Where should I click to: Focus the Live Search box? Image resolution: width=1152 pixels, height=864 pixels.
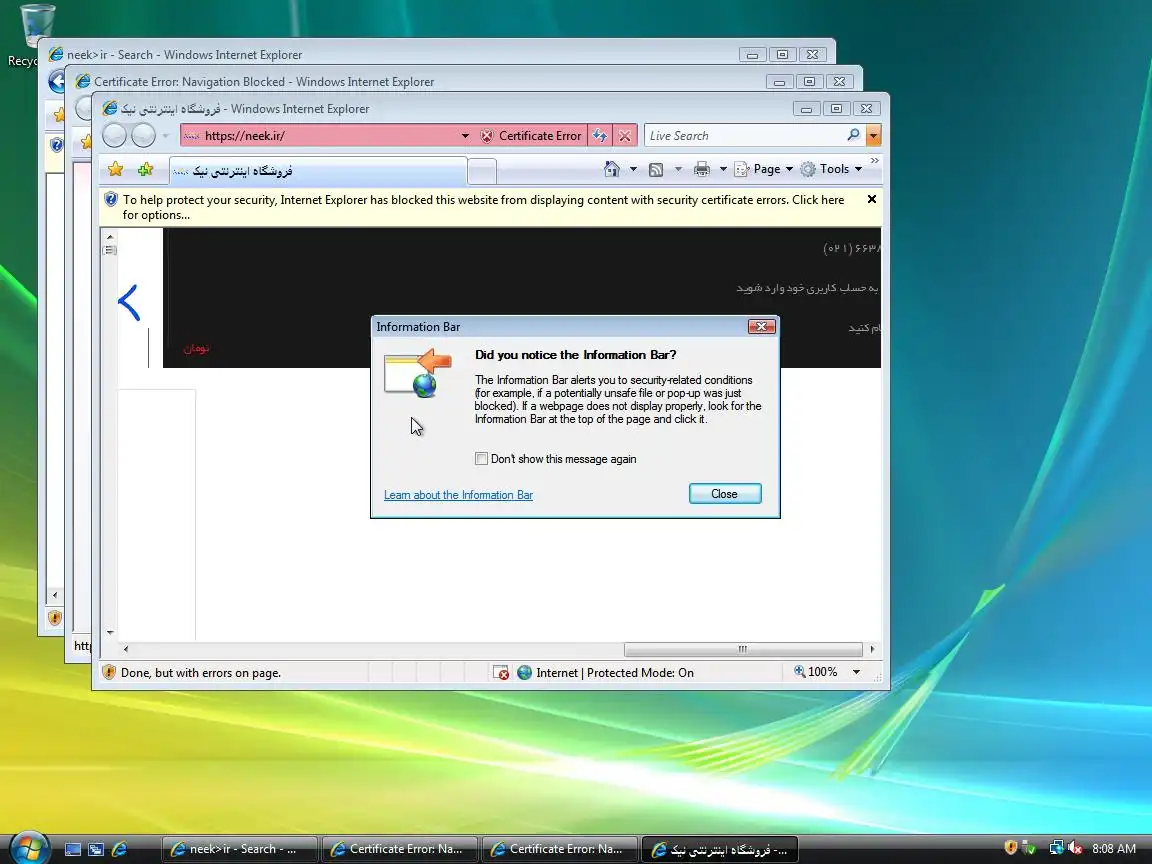(x=744, y=135)
